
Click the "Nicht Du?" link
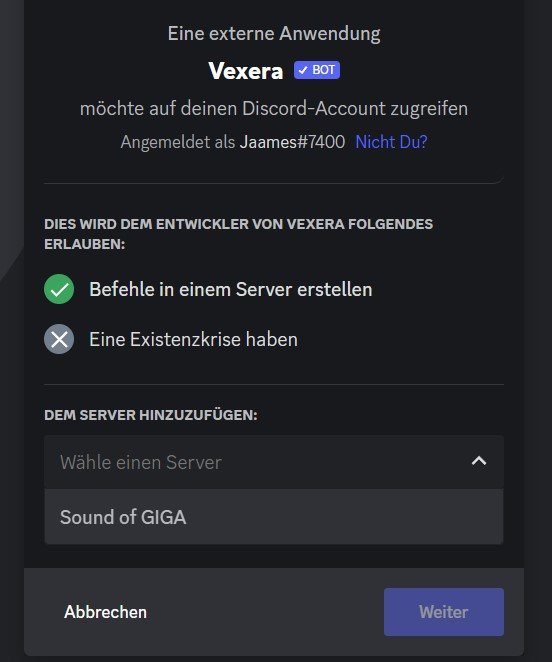coord(391,142)
